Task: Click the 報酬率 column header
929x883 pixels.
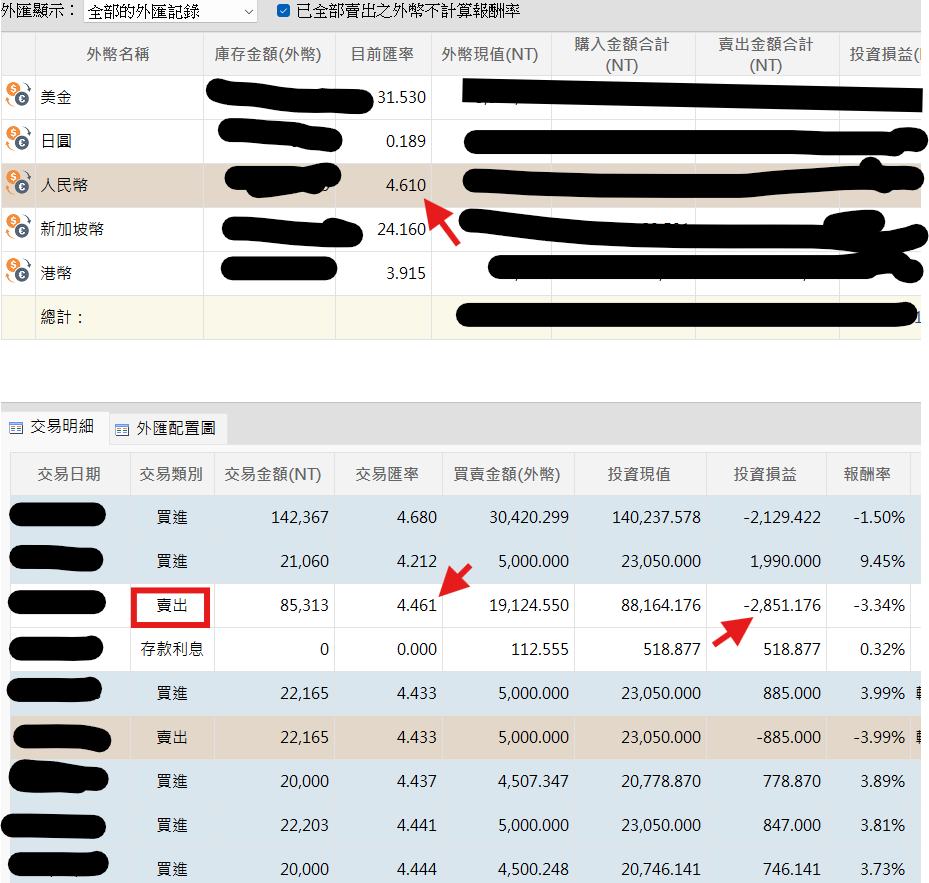Action: click(868, 474)
